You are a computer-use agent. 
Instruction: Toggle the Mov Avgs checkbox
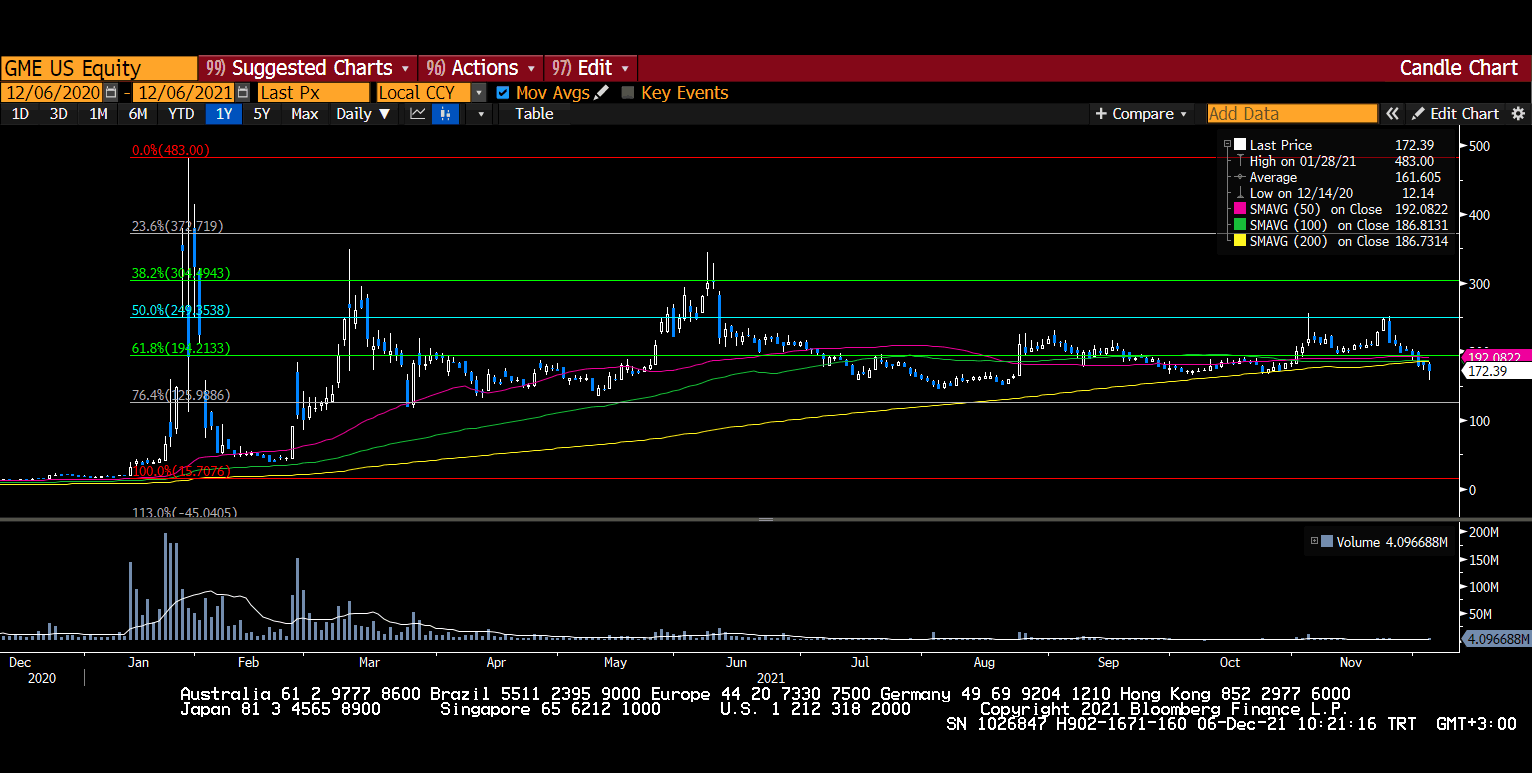click(503, 92)
